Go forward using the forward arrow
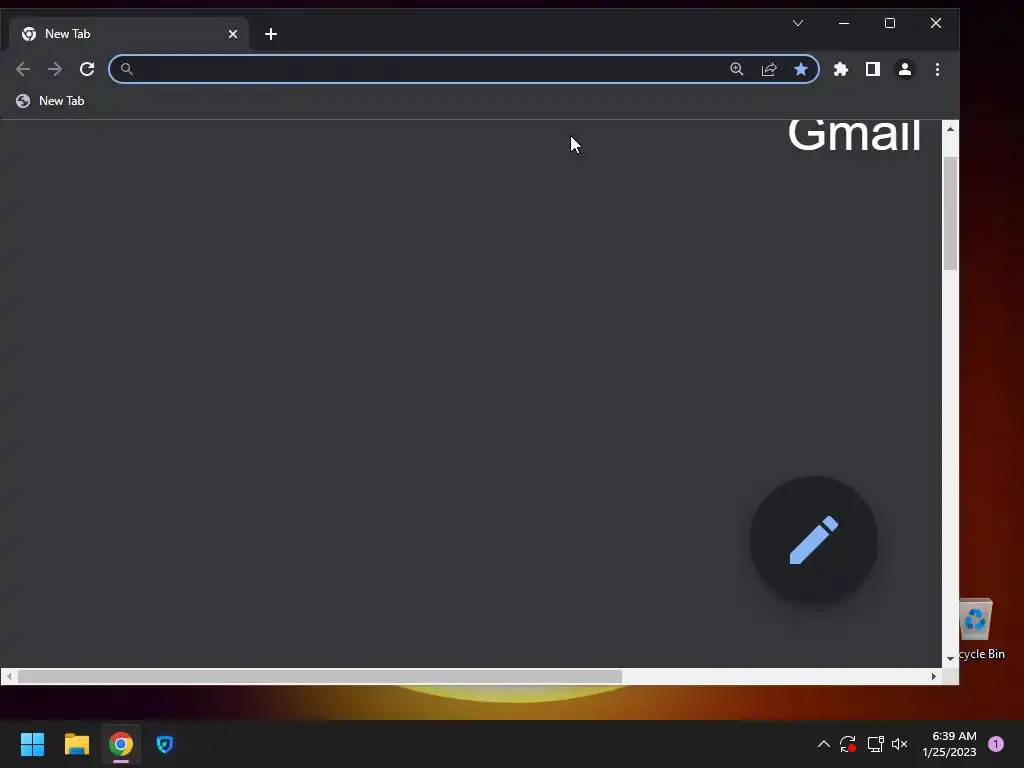The image size is (1024, 768). tap(55, 69)
